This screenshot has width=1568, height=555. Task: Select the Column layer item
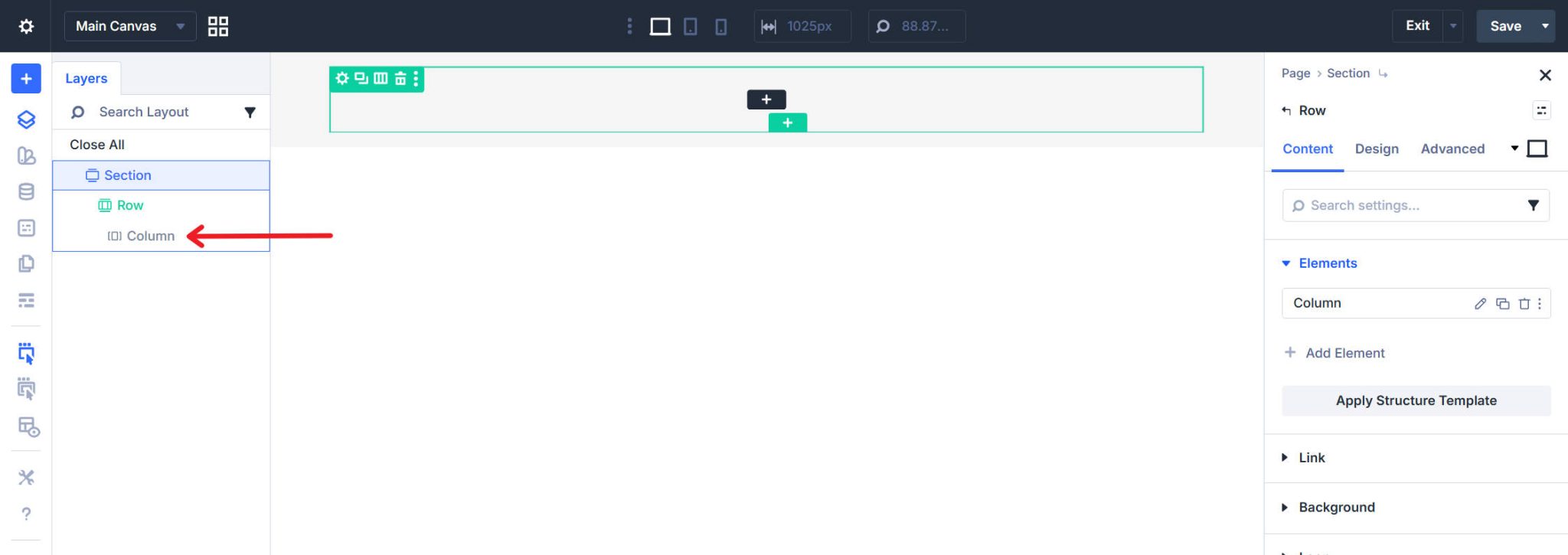pyautogui.click(x=141, y=236)
